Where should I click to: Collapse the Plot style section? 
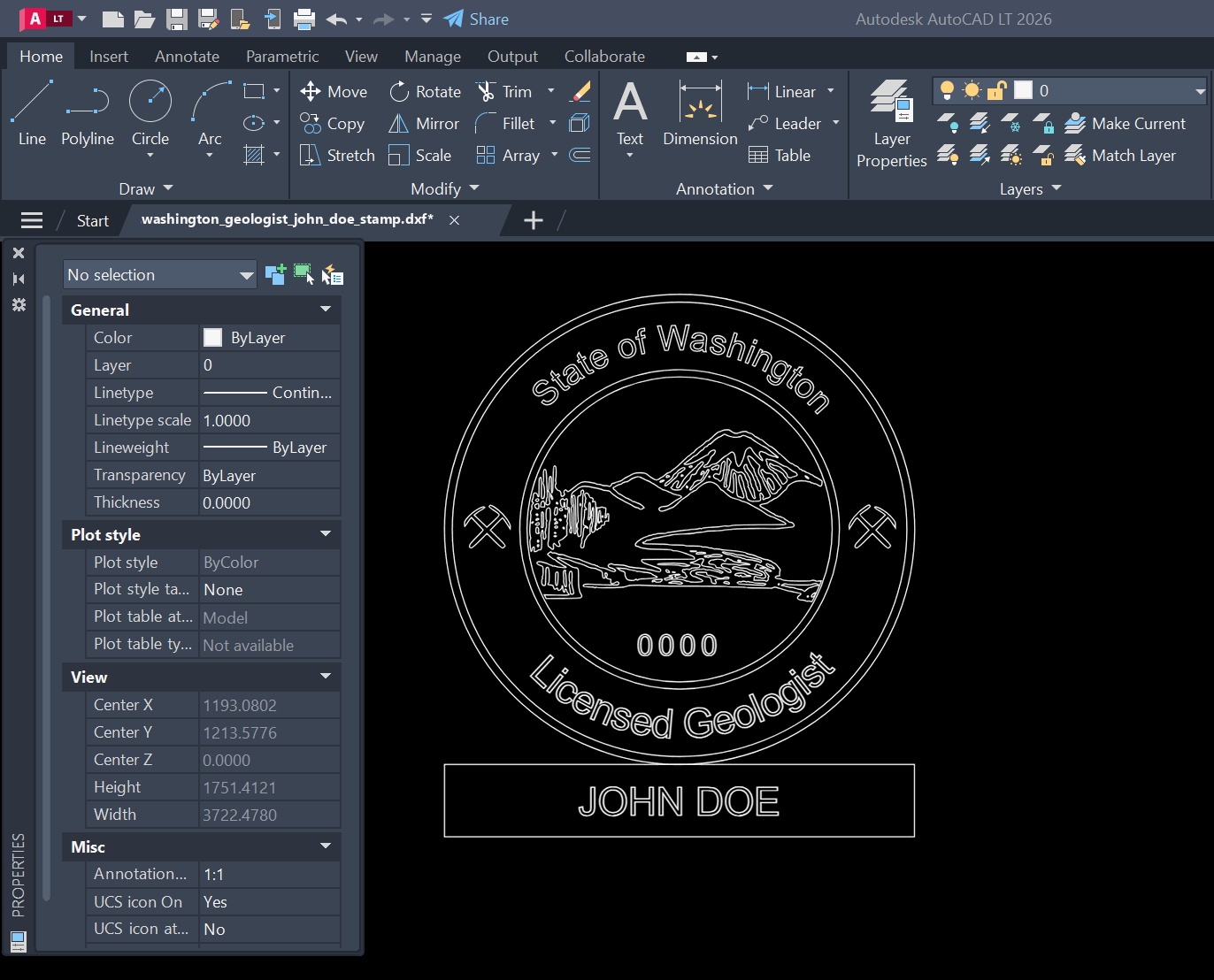coord(326,534)
